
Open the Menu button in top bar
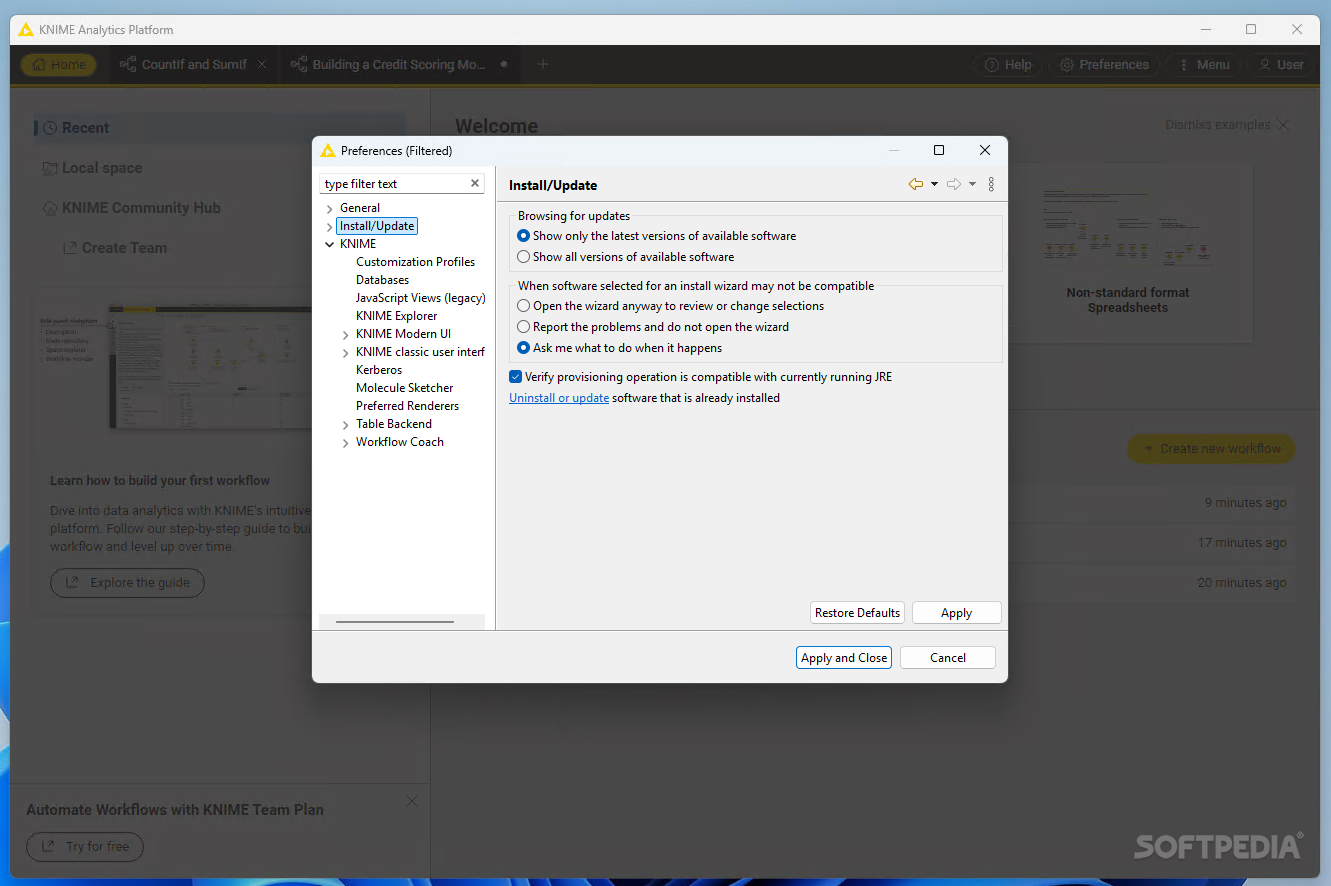pos(1203,65)
